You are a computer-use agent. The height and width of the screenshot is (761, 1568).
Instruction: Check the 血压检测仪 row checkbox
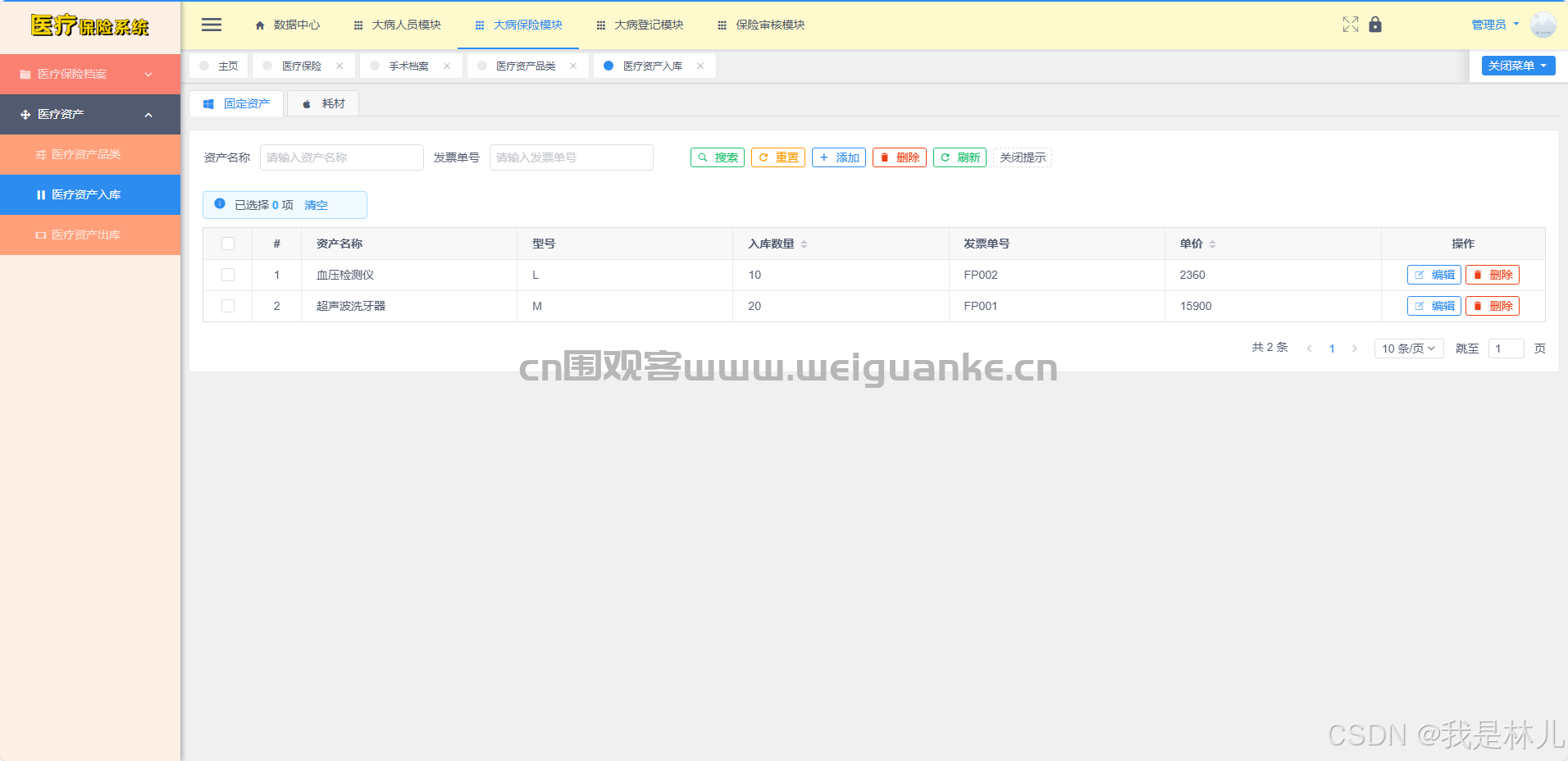click(x=228, y=275)
